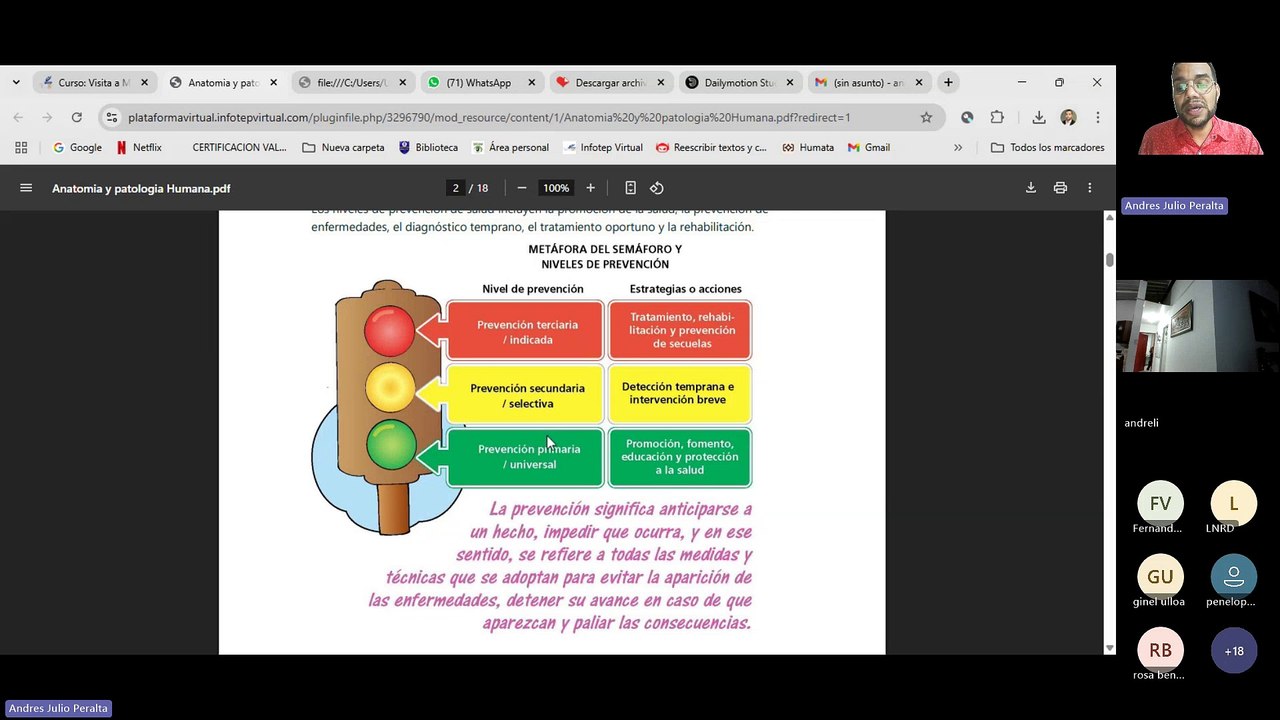Open the Chrome three-dot menu
The height and width of the screenshot is (720, 1280).
[1097, 117]
